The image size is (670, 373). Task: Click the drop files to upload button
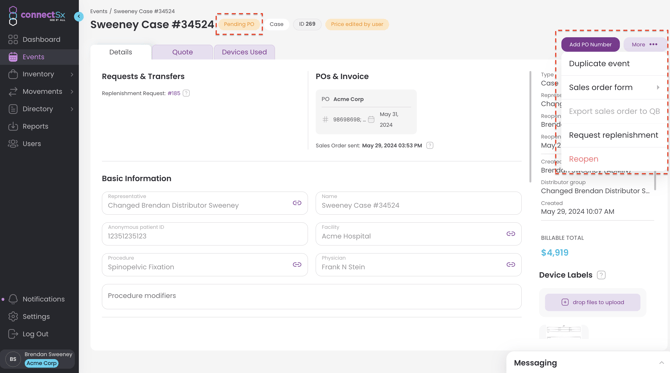point(593,302)
